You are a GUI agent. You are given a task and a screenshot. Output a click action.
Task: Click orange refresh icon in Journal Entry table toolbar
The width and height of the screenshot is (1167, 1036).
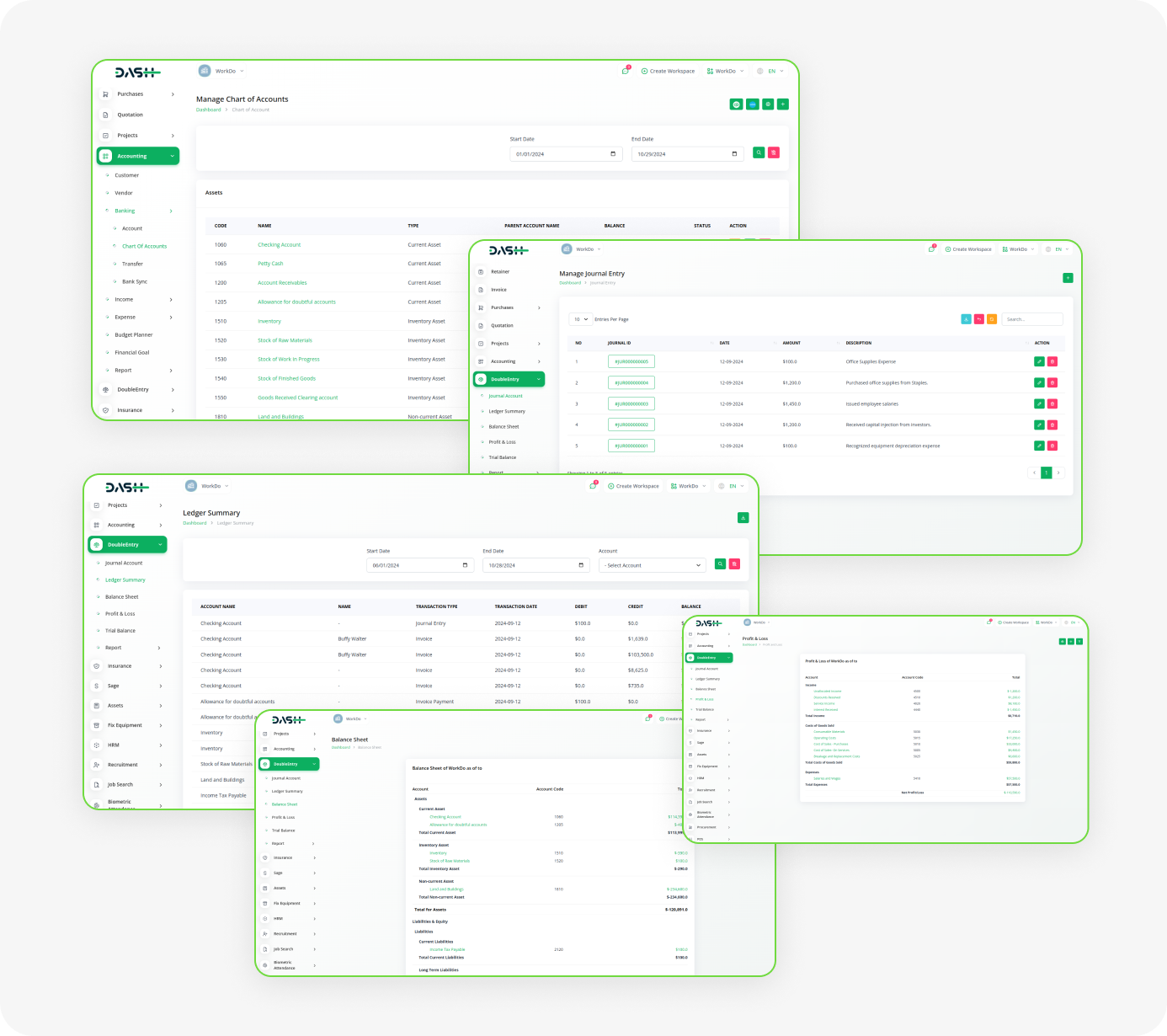[992, 319]
